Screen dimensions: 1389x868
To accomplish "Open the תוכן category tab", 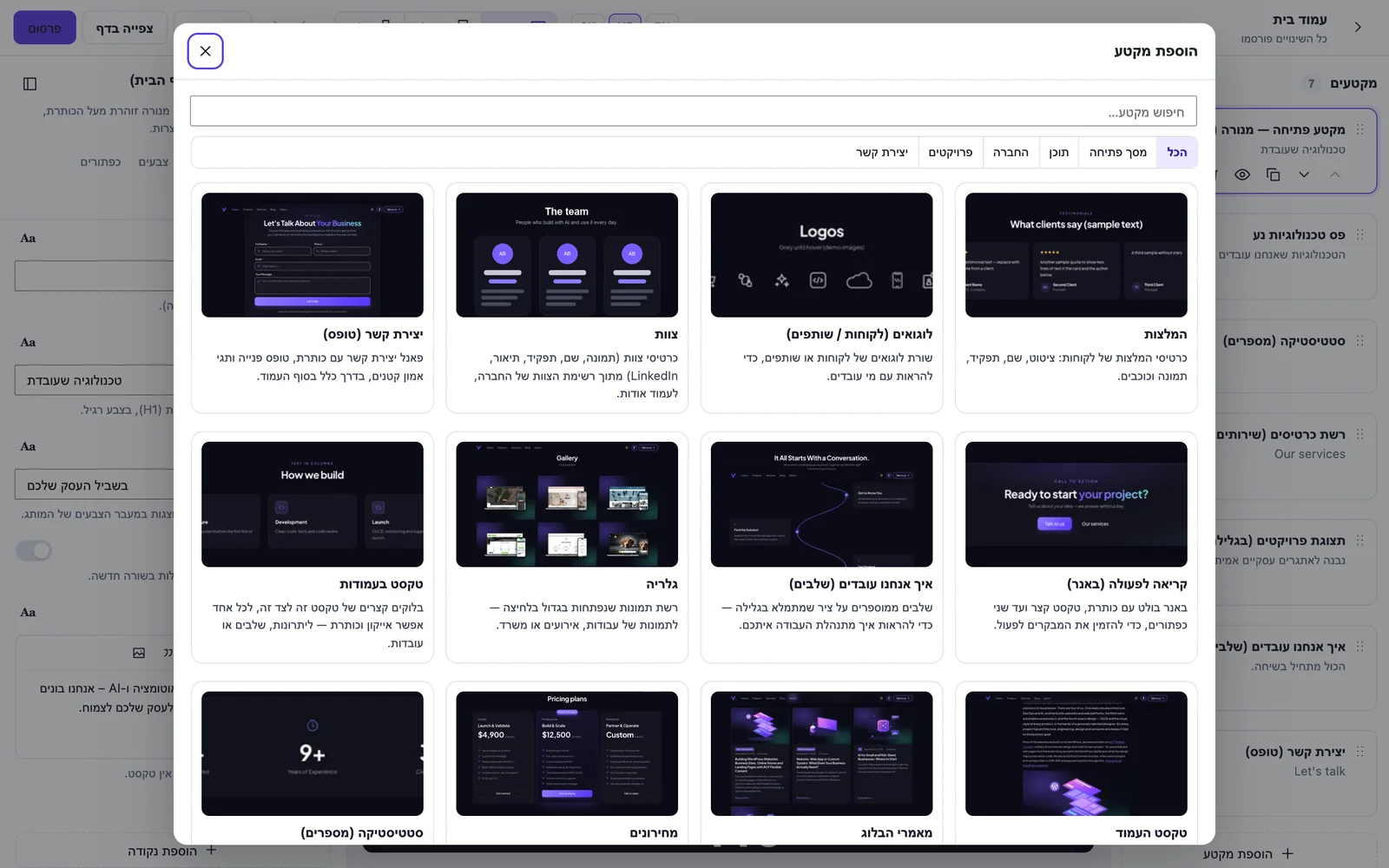I will pos(1058,152).
